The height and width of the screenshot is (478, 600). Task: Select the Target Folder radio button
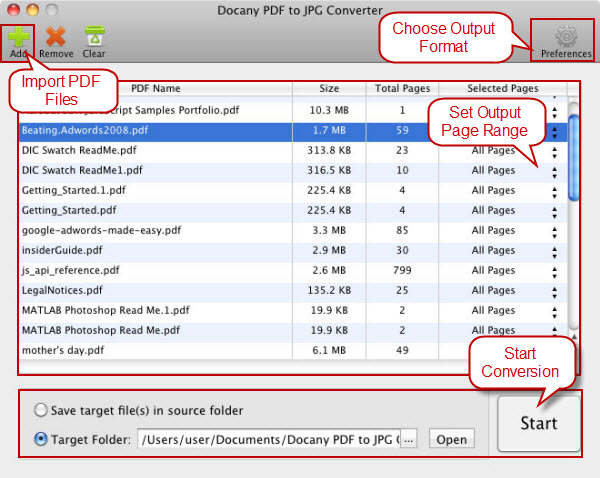(41, 439)
